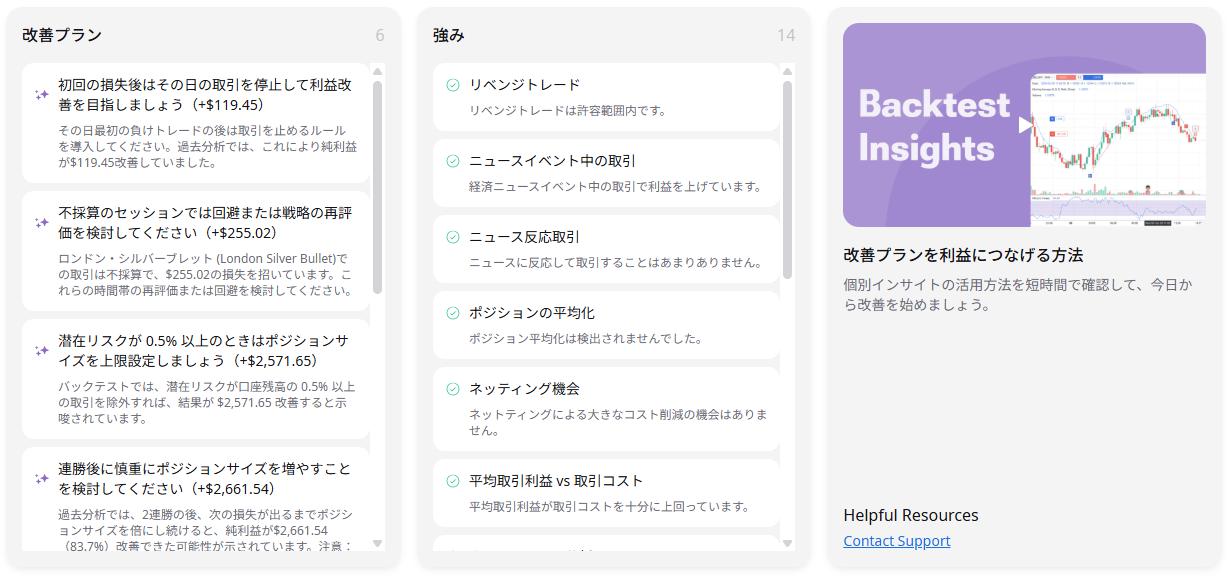Open the Contact Support link

coord(896,541)
